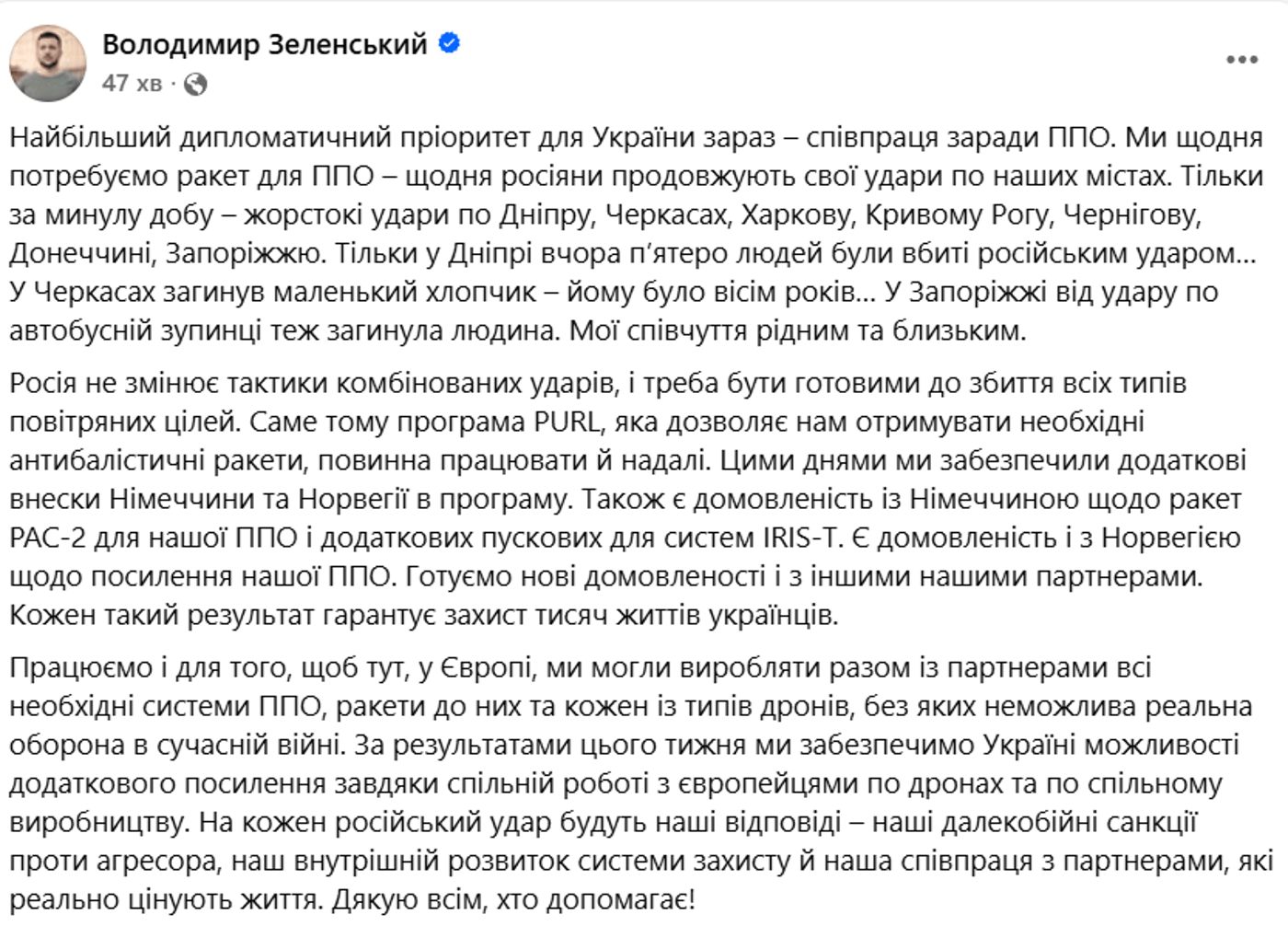Click the "PAC-2" text in the post
The image size is (1288, 926).
[x=47, y=537]
